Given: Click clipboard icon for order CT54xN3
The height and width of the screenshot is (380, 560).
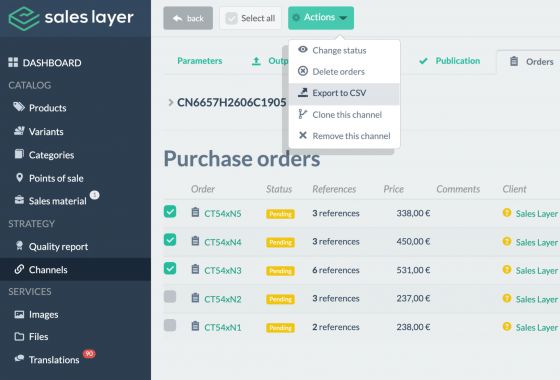Looking at the screenshot, I should (x=195, y=269).
